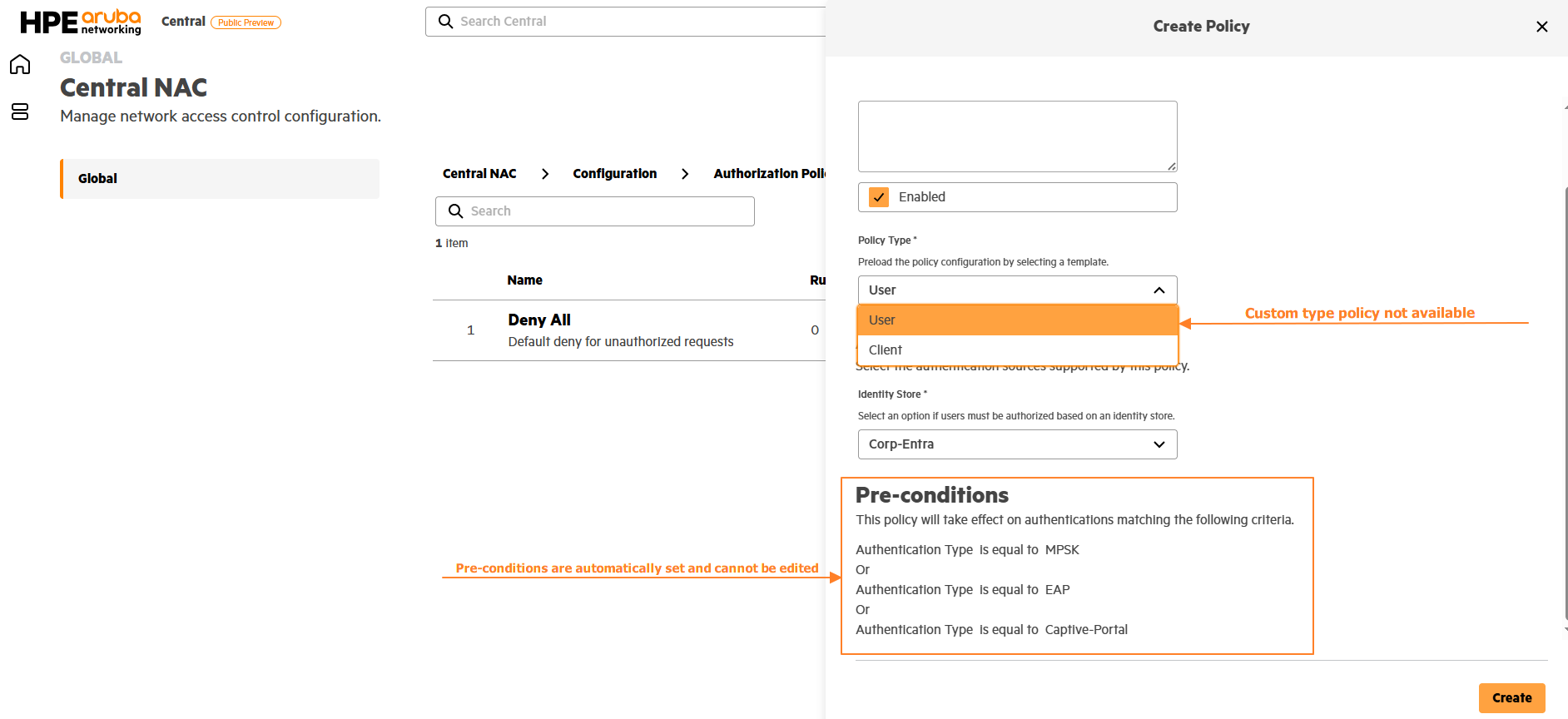Screen dimensions: 1568x719
Task: Click the Create button
Action: pos(1512,698)
